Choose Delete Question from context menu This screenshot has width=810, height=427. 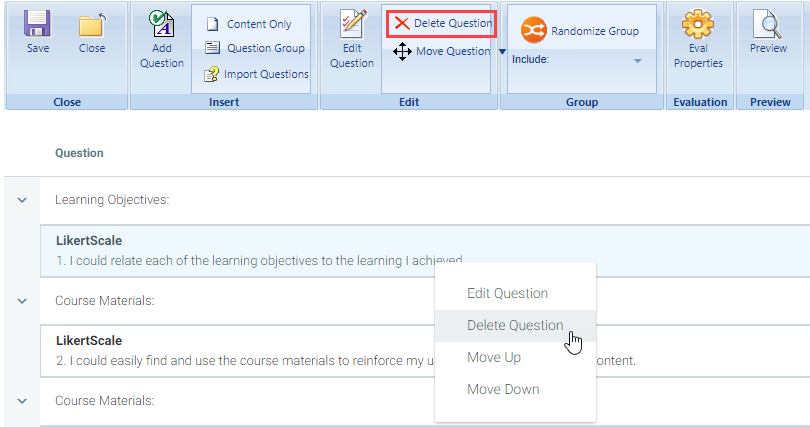coord(514,325)
